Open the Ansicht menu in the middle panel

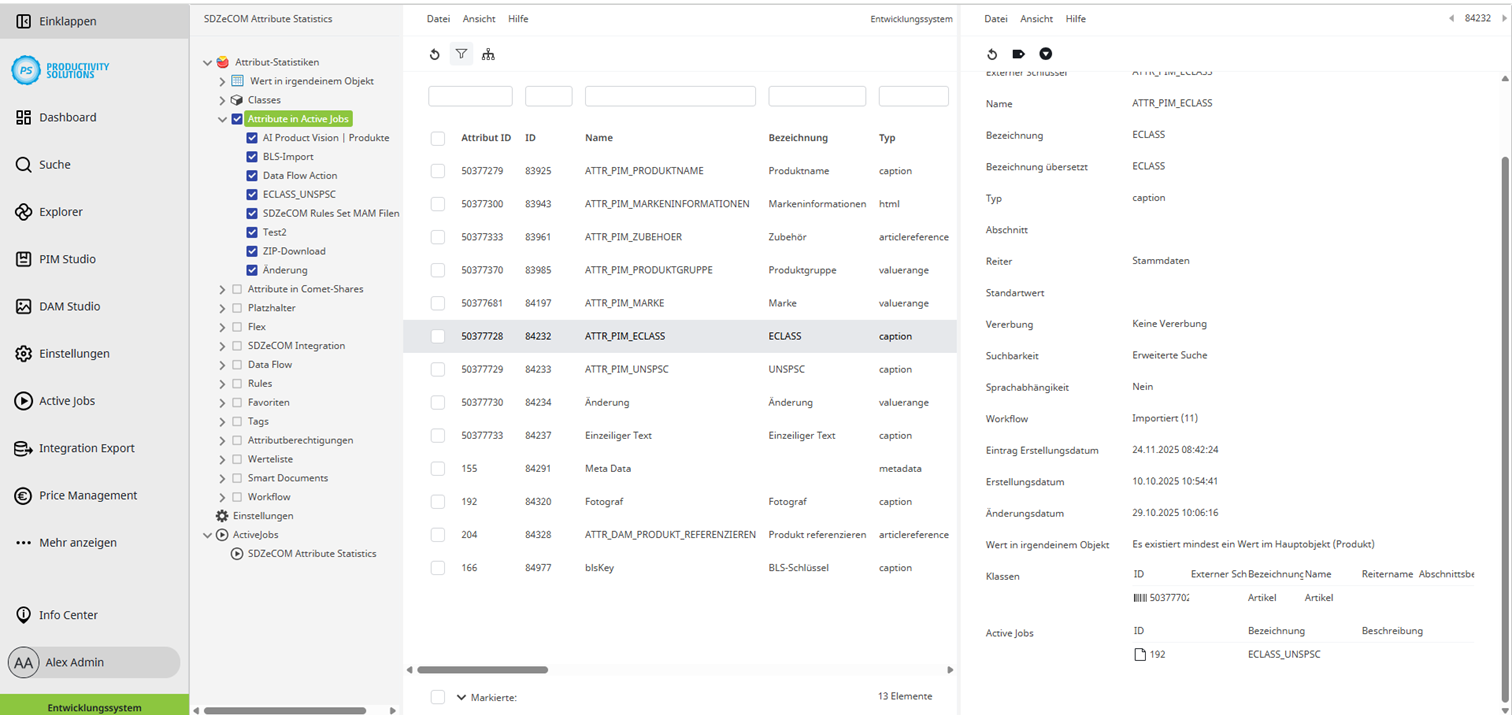click(x=479, y=18)
